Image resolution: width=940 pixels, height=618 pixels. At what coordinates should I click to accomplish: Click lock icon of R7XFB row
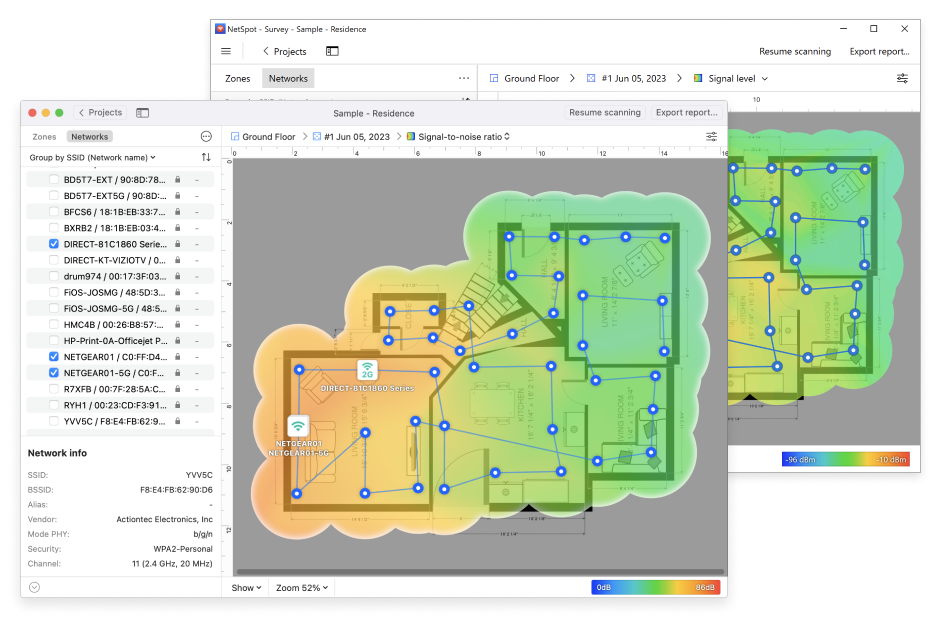point(177,389)
